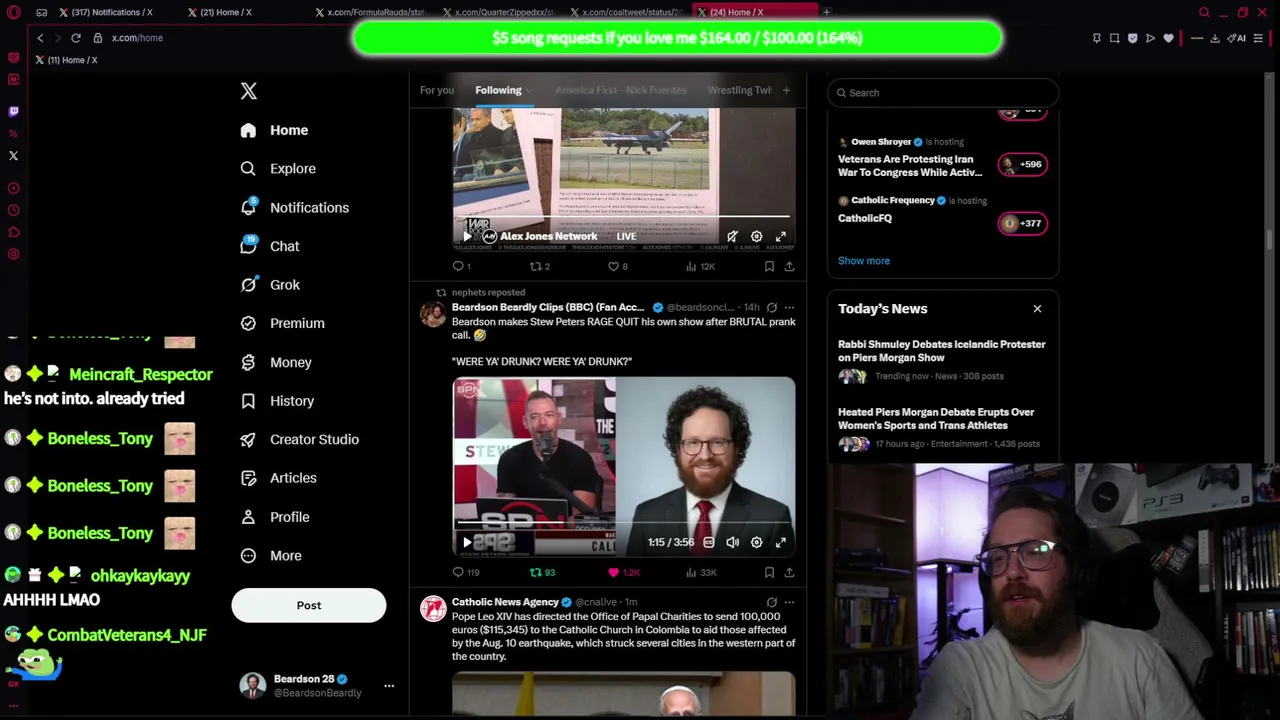Click Alex Jones Network video progress bar
1280x720 pixels.
[x=624, y=217]
